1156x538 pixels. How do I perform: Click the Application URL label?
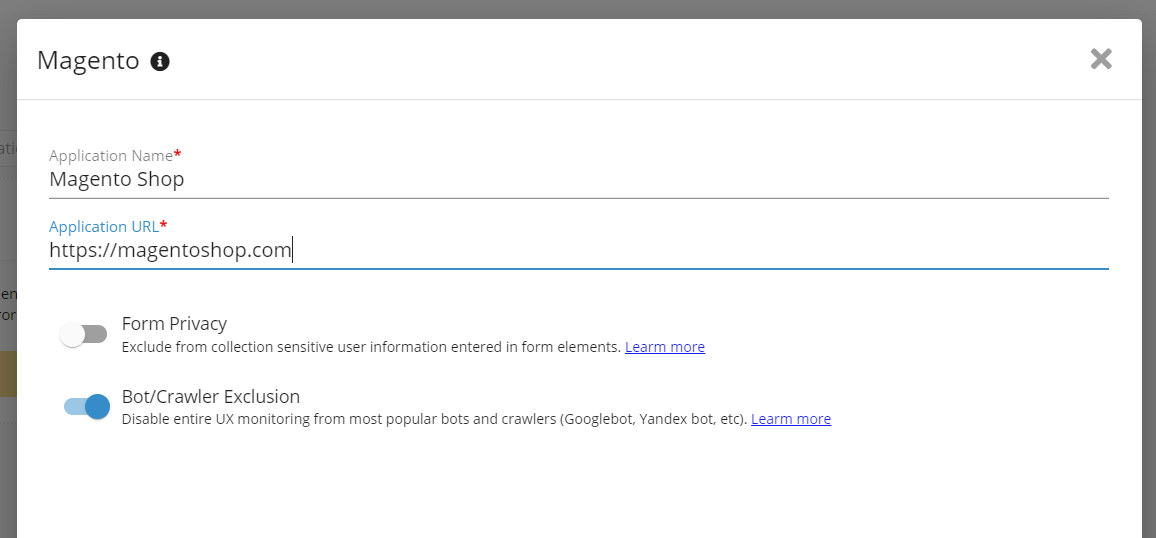pyautogui.click(x=104, y=227)
